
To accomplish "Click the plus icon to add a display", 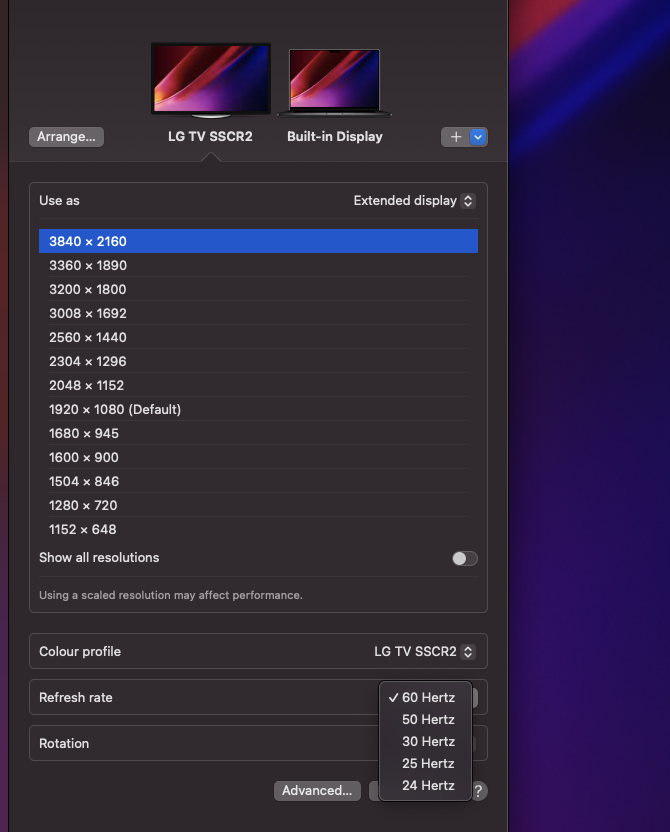I will [x=458, y=136].
